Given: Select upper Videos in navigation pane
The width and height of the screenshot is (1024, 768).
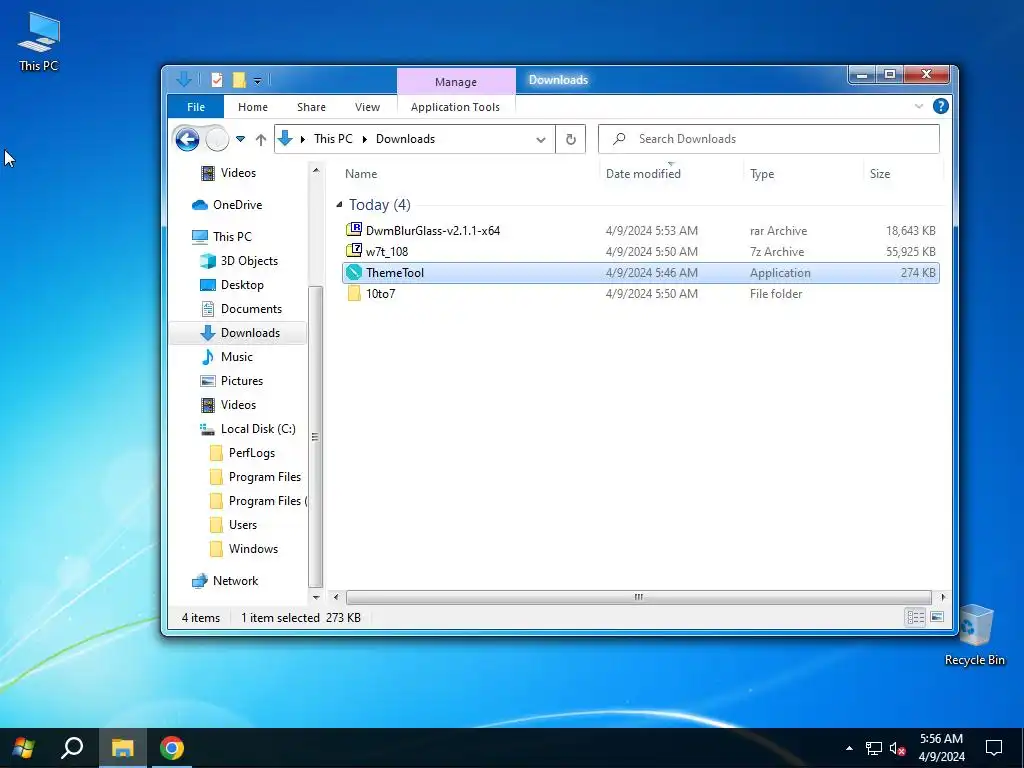Looking at the screenshot, I should click(x=238, y=173).
